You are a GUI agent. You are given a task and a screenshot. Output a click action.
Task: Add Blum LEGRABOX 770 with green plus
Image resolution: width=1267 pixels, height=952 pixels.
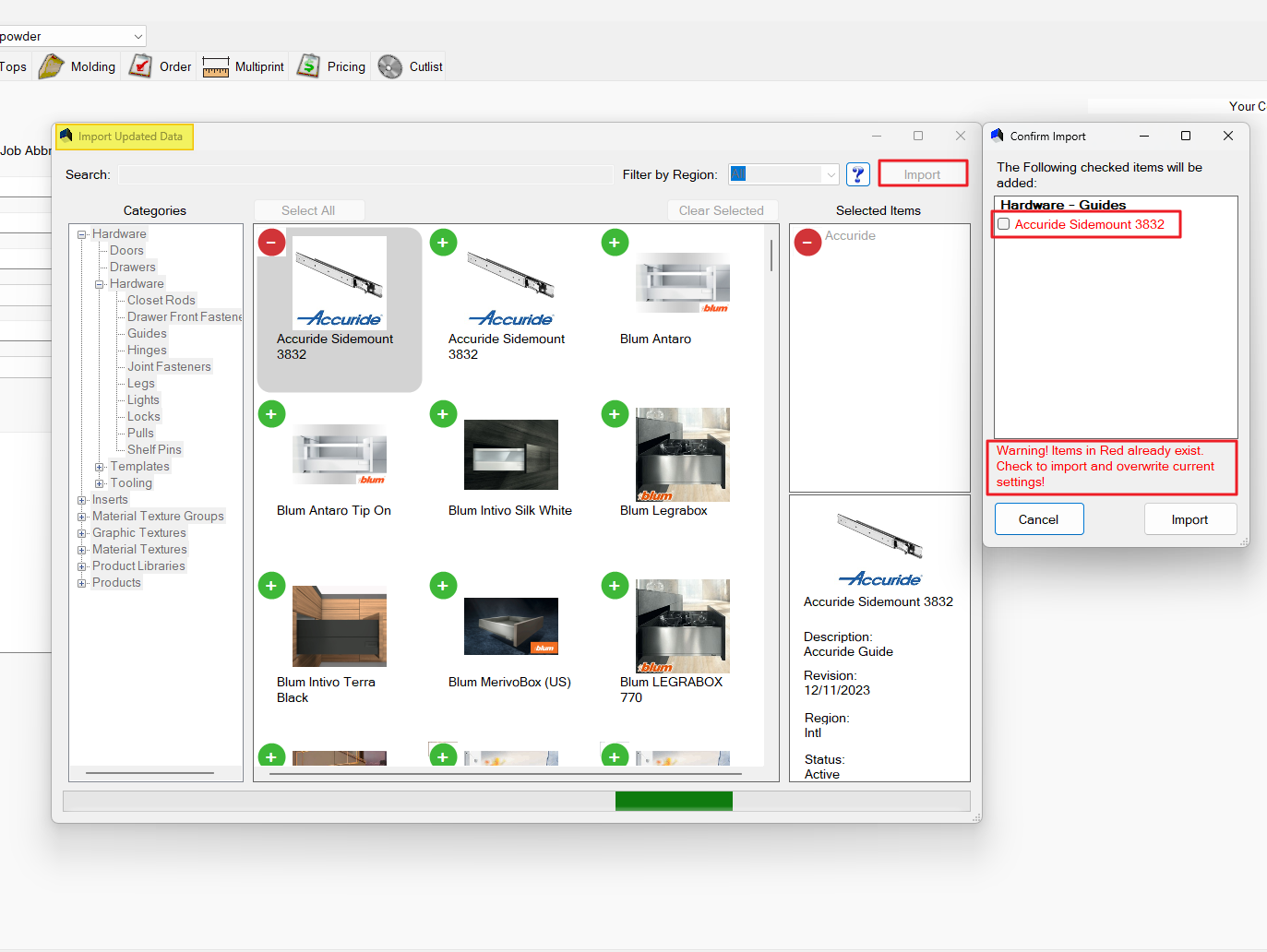[x=615, y=586]
